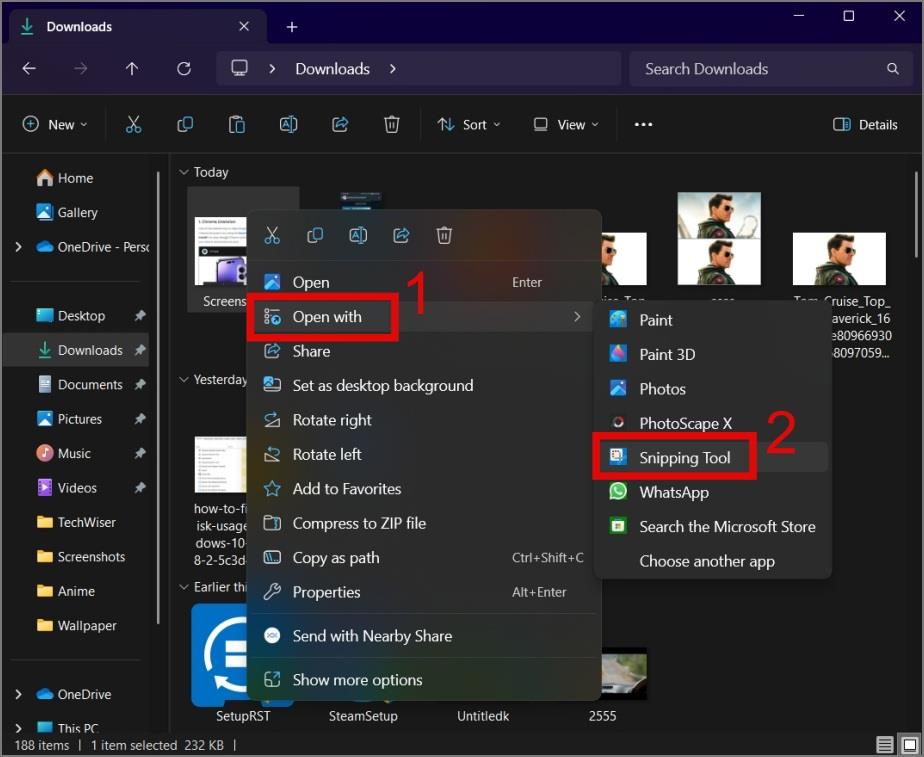Collapse the Today group
924x757 pixels.
point(184,172)
